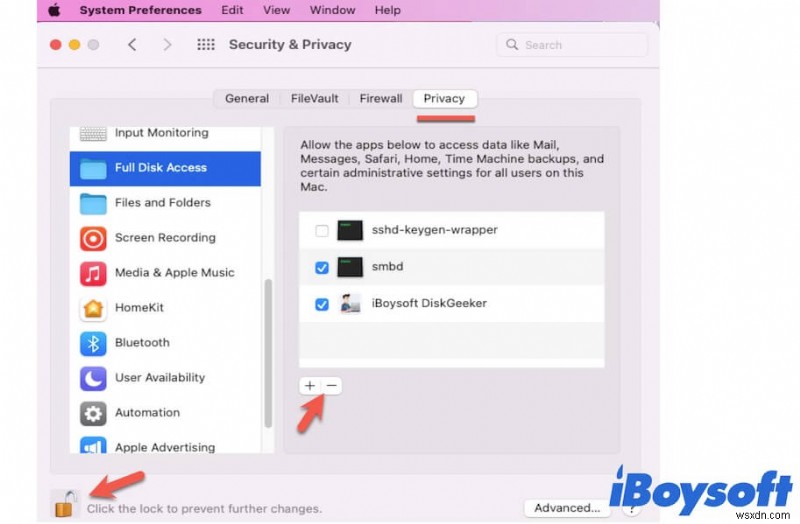Switch to the General tab
The height and width of the screenshot is (524, 800).
(x=247, y=98)
